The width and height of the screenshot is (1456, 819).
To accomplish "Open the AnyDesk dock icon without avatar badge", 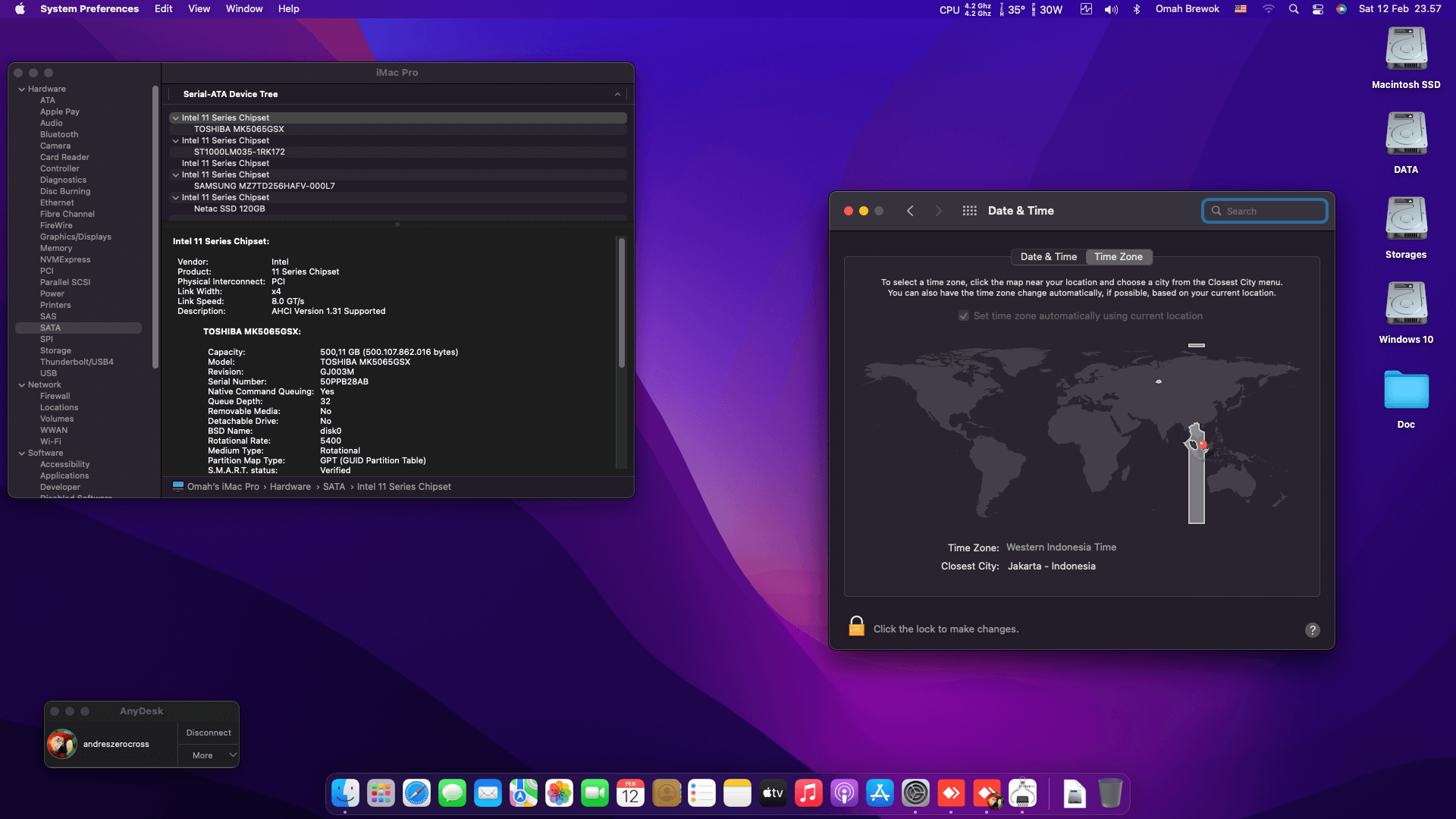I will click(951, 793).
